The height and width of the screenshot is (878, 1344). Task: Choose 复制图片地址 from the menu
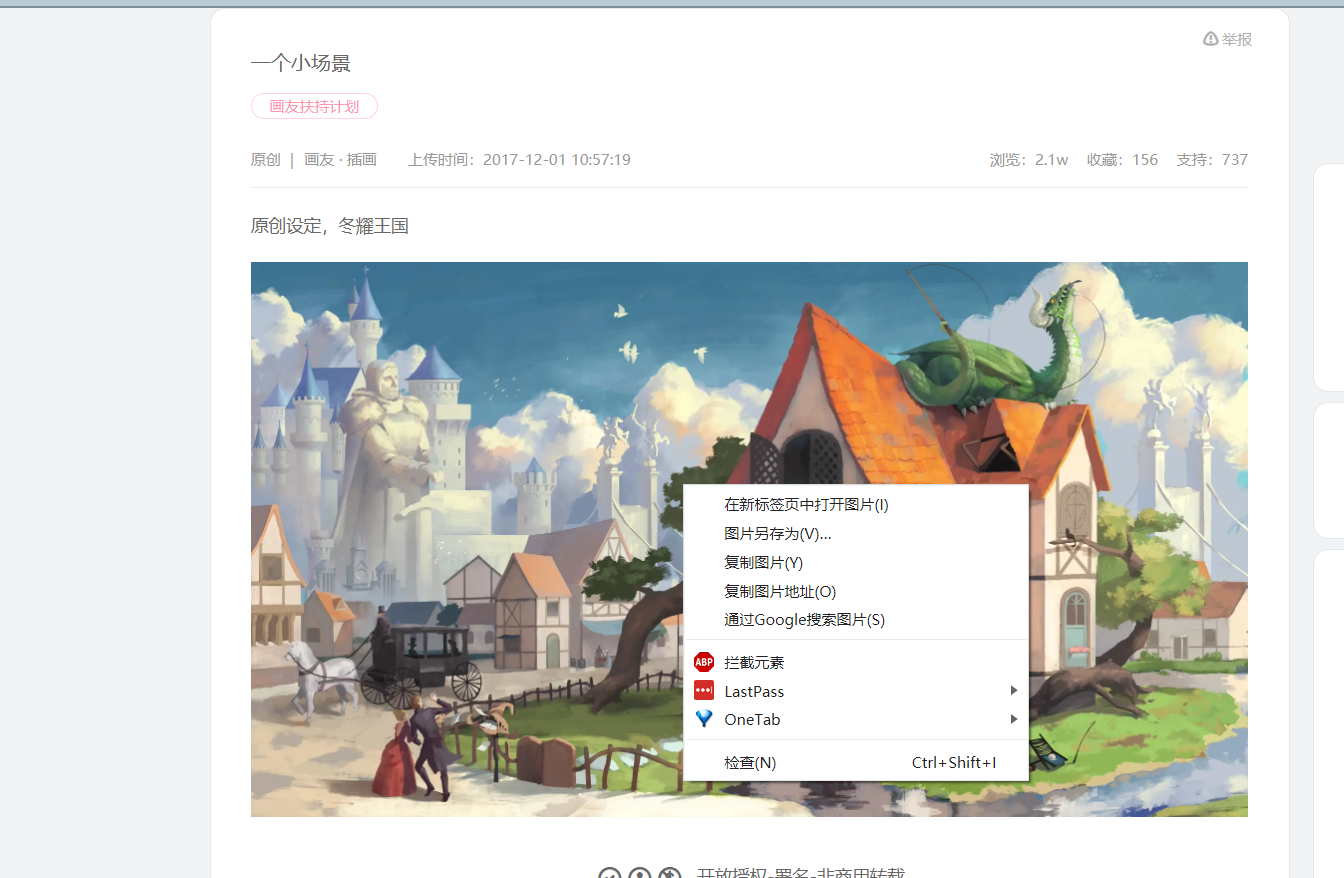pos(778,590)
